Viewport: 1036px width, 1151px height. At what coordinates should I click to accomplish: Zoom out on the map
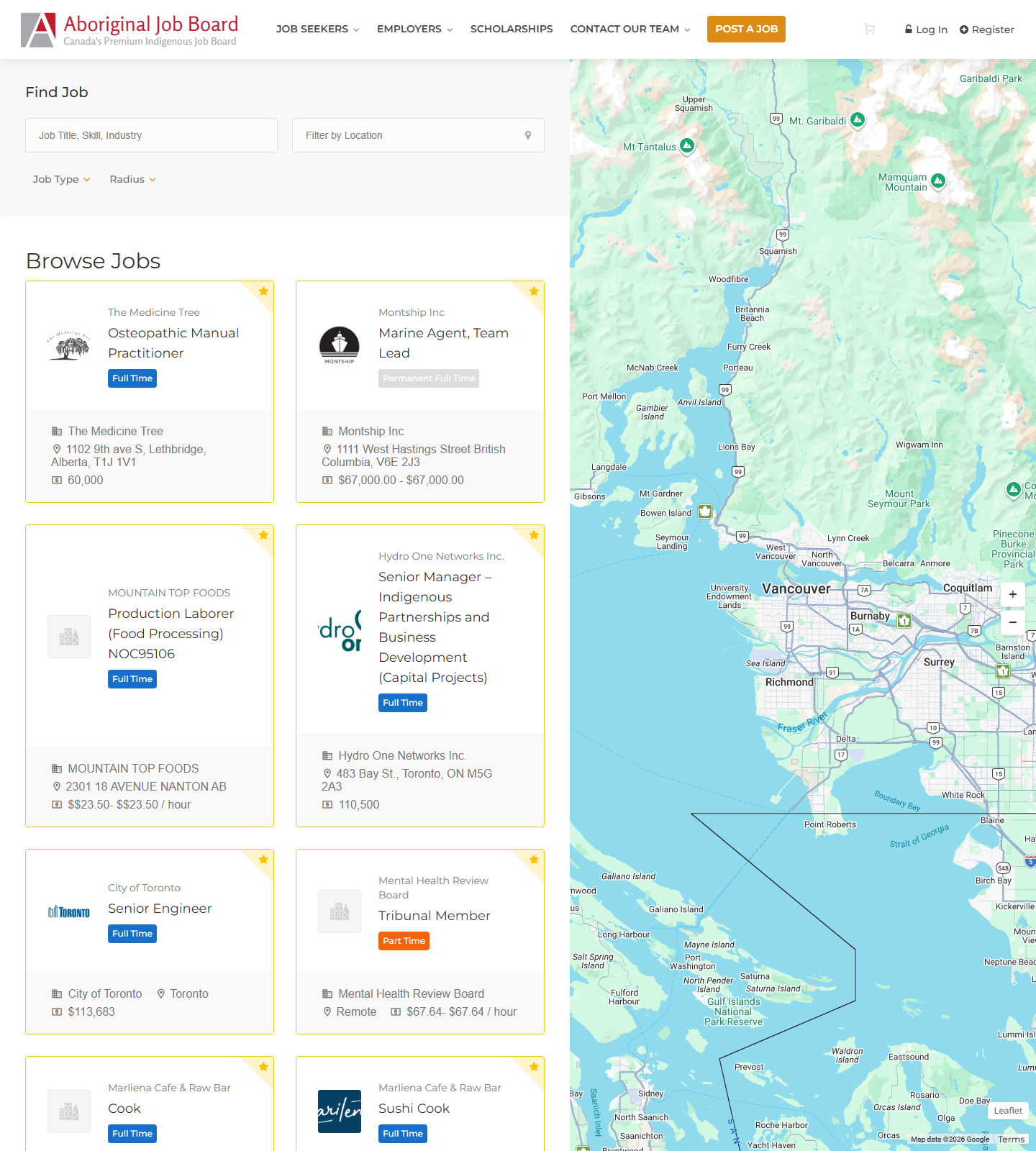pyautogui.click(x=1012, y=622)
